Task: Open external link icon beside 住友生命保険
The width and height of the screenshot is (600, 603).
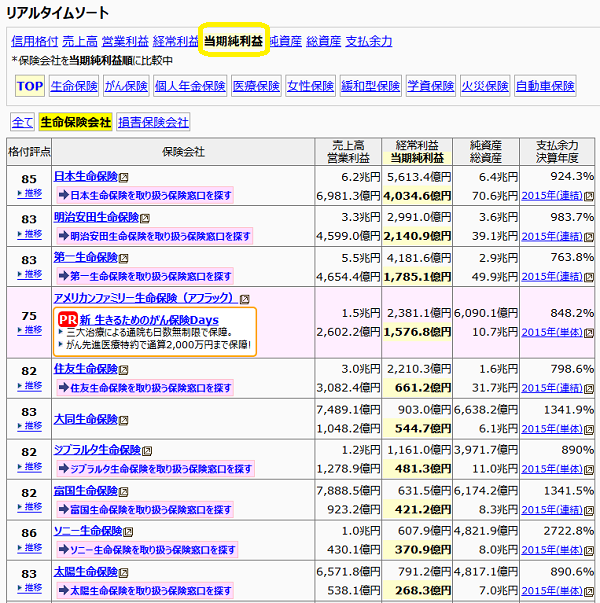Action: coord(123,370)
